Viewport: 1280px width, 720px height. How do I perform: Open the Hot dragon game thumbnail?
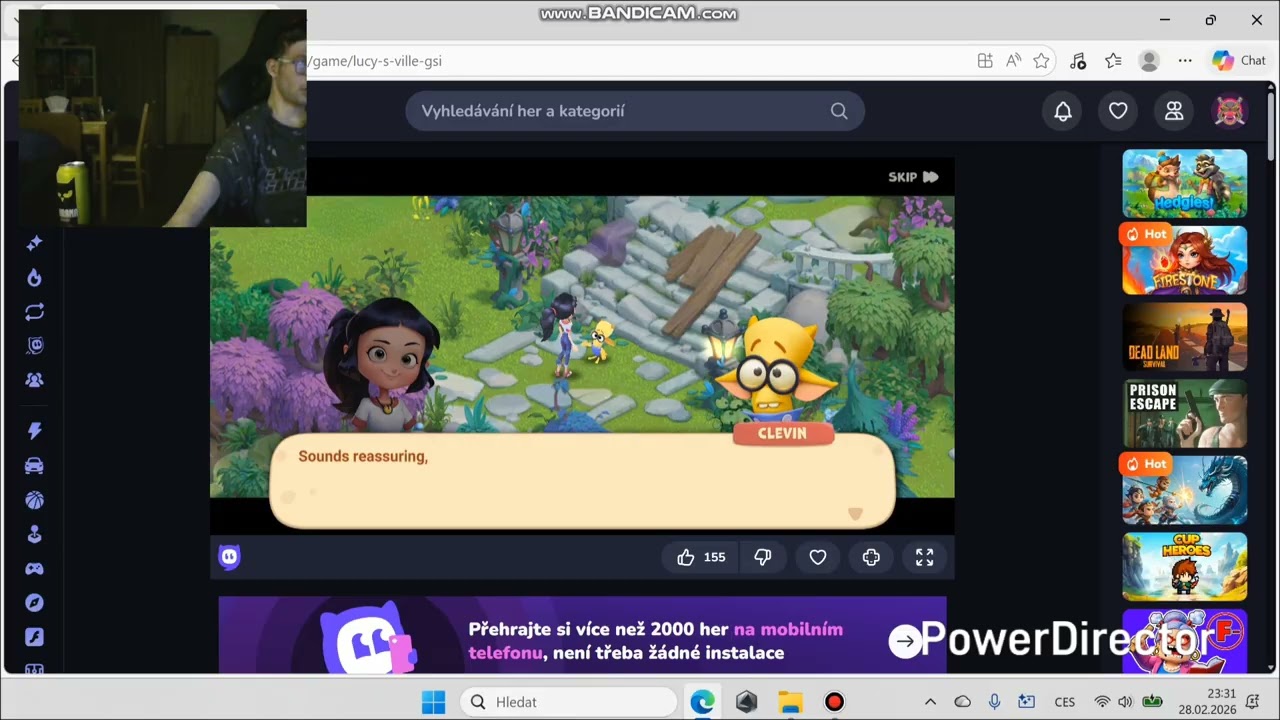(x=1185, y=490)
